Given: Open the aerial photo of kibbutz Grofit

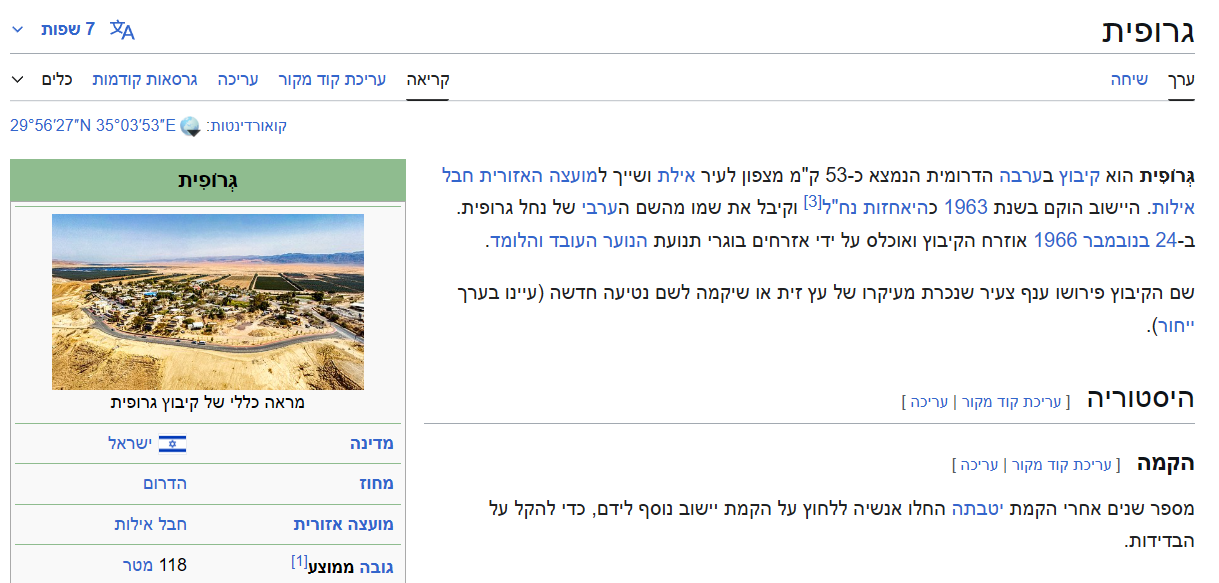Looking at the screenshot, I should 208,302.
